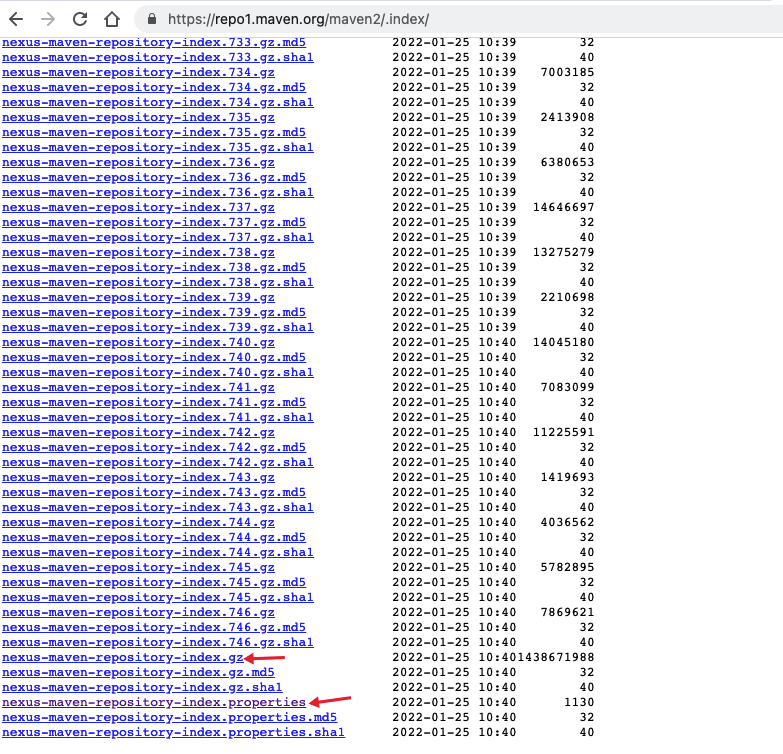Image resolution: width=783 pixels, height=754 pixels.
Task: Select the file size value 14646697
Action: (x=563, y=207)
